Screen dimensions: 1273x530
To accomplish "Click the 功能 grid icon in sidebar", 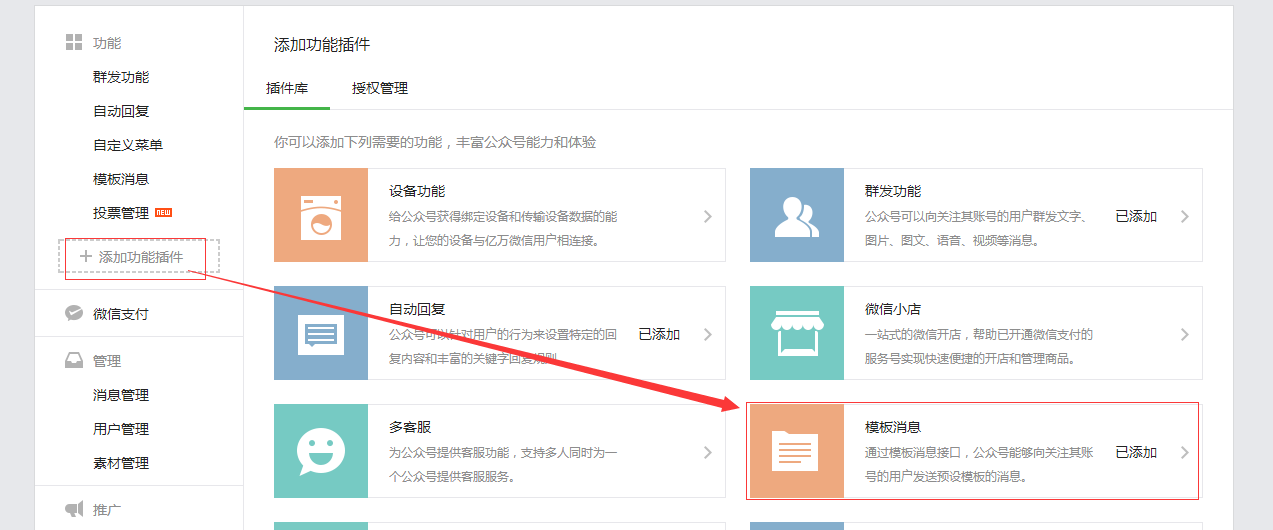I will [73, 42].
